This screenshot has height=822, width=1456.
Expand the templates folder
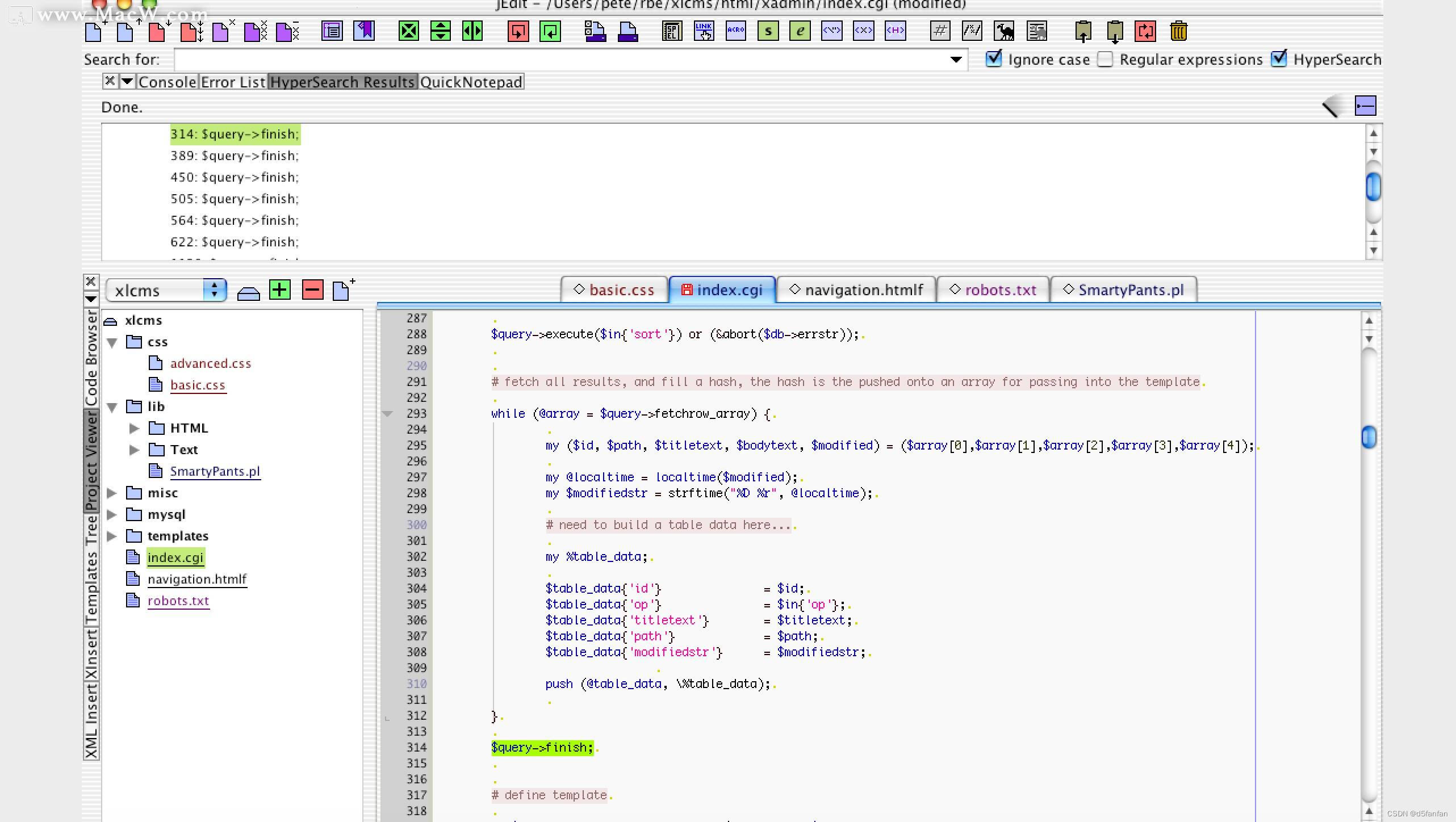tap(112, 536)
